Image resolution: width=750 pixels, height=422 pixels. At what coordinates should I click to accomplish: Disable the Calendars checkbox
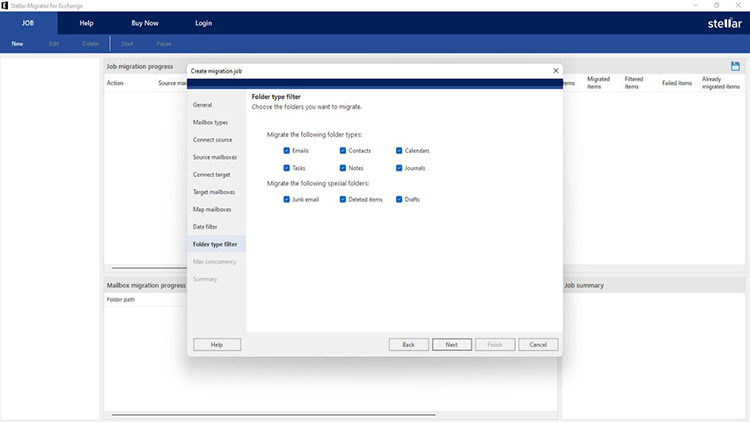pos(399,150)
